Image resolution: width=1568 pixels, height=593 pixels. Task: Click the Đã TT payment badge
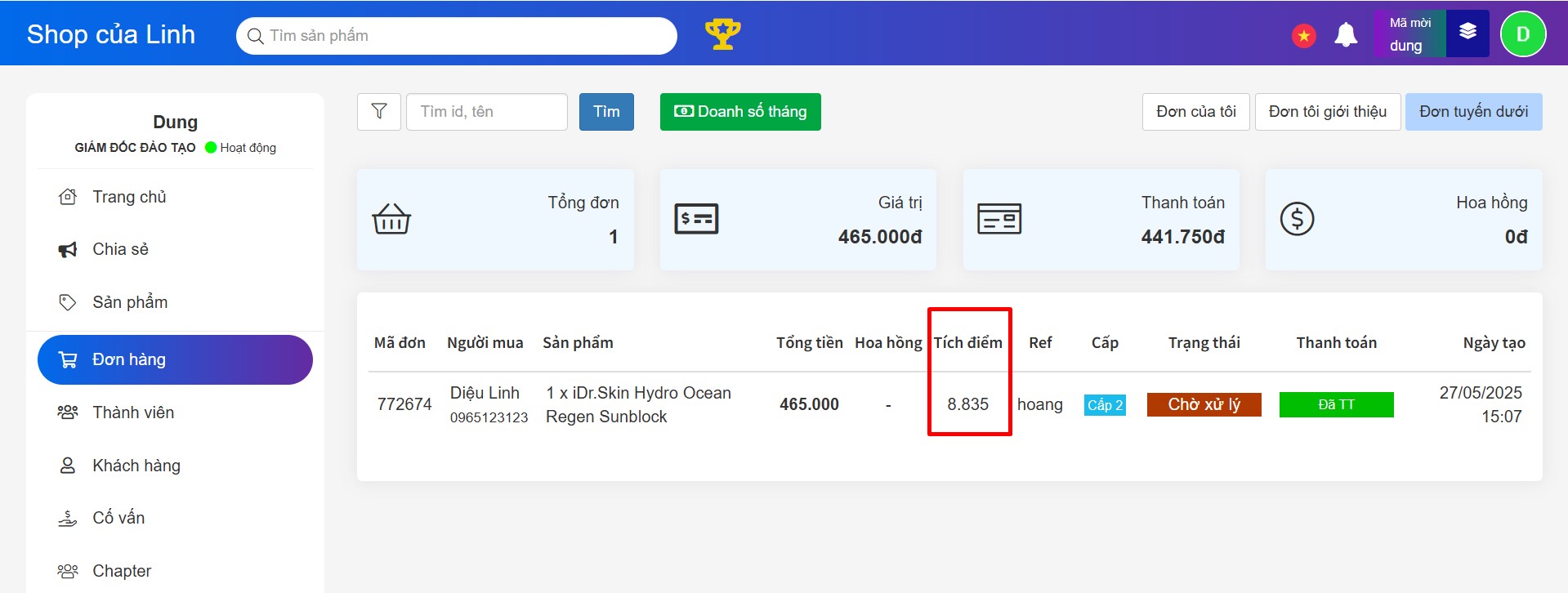(x=1337, y=404)
